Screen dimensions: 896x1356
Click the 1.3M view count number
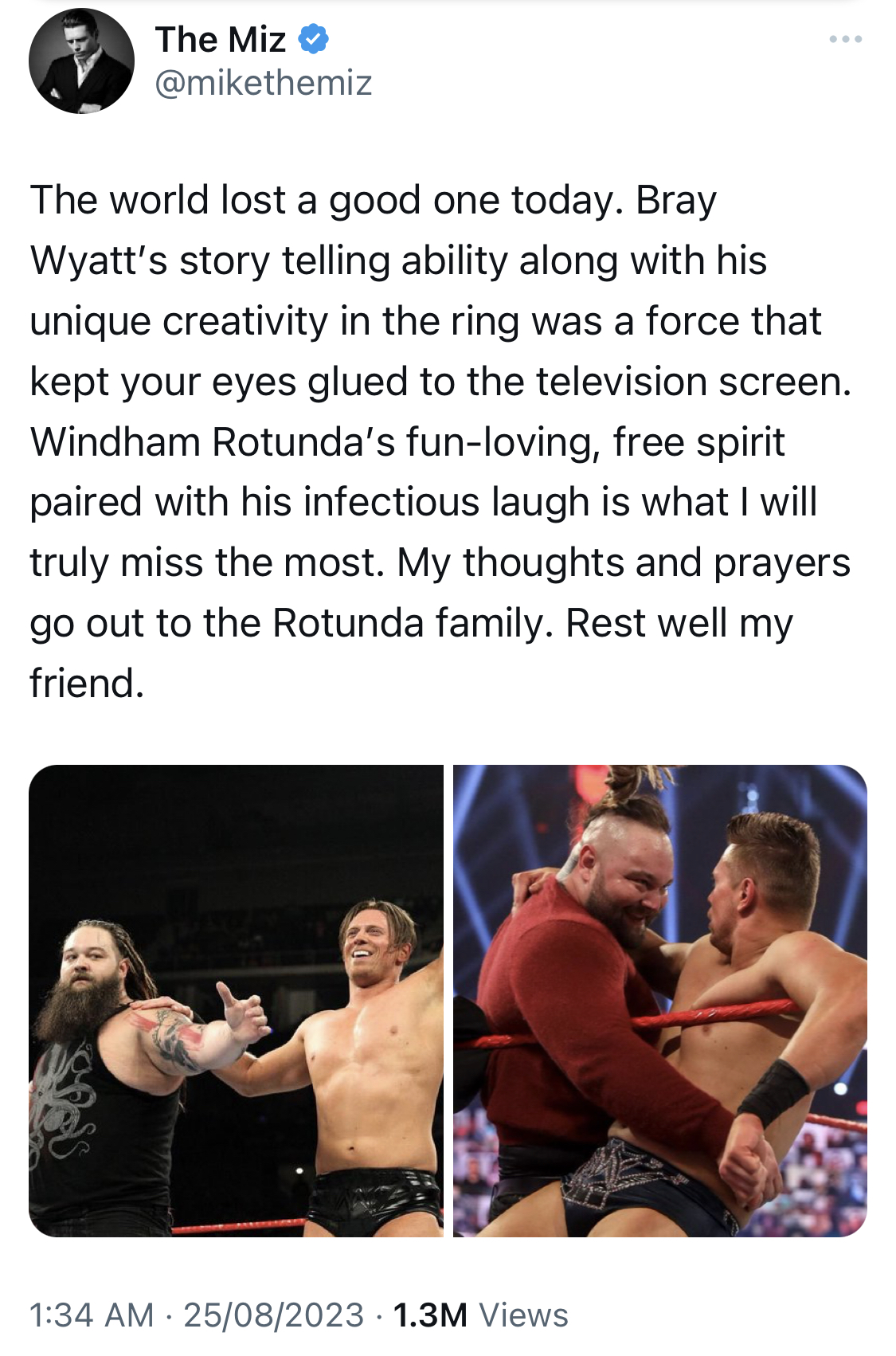pyautogui.click(x=430, y=1315)
